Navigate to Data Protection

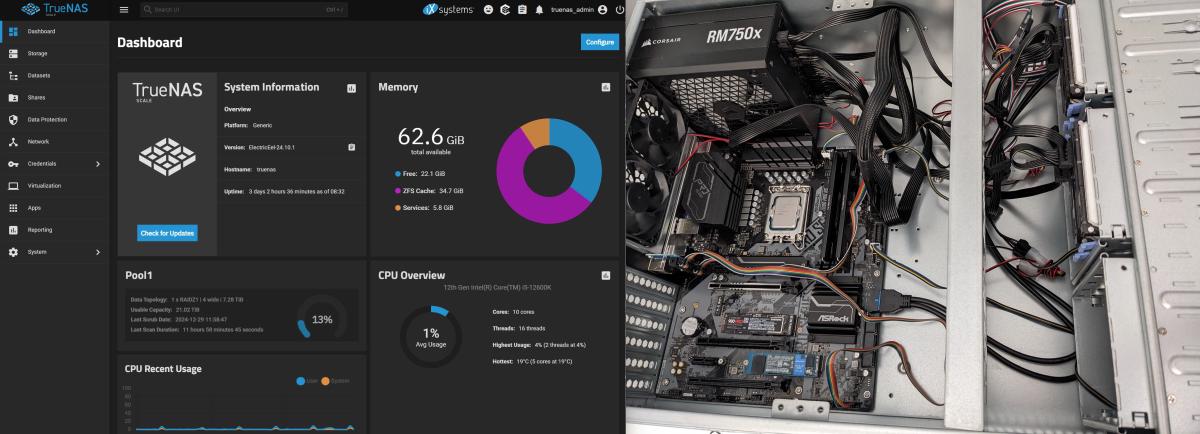47,119
